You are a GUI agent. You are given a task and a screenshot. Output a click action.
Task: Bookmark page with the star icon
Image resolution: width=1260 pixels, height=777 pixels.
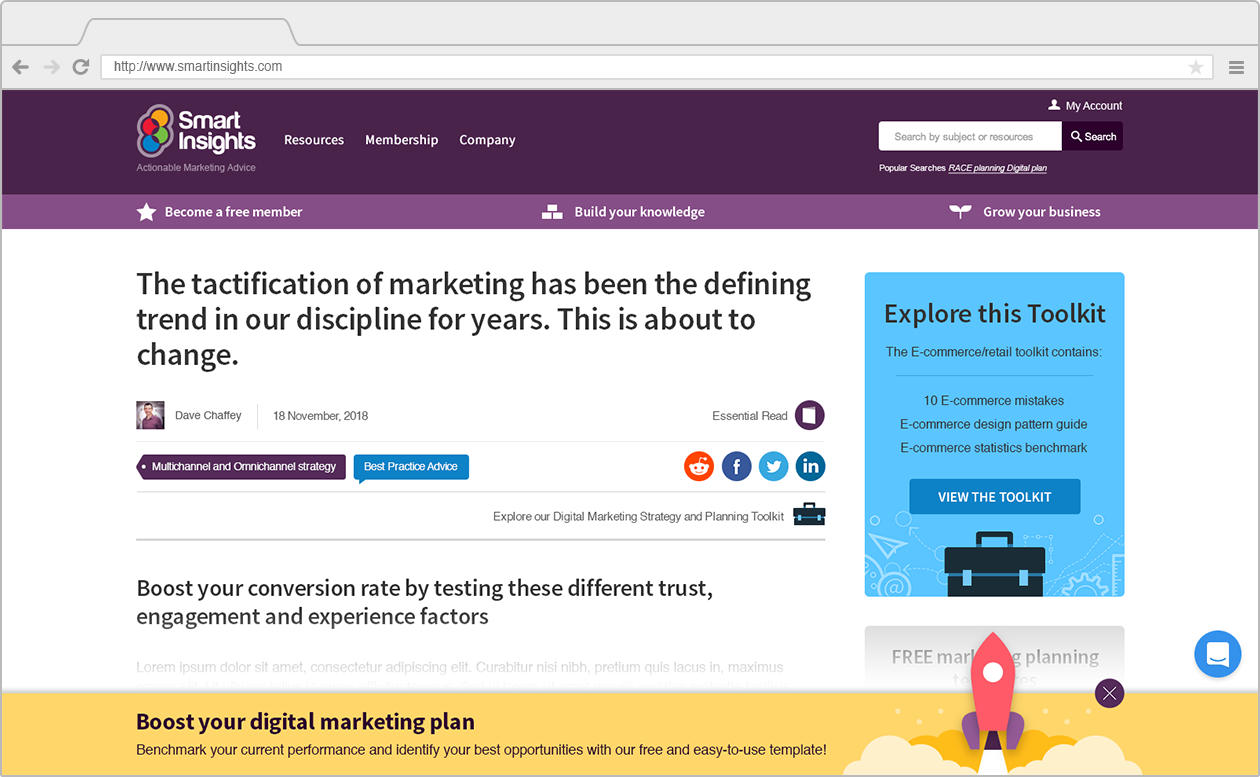click(x=1195, y=67)
